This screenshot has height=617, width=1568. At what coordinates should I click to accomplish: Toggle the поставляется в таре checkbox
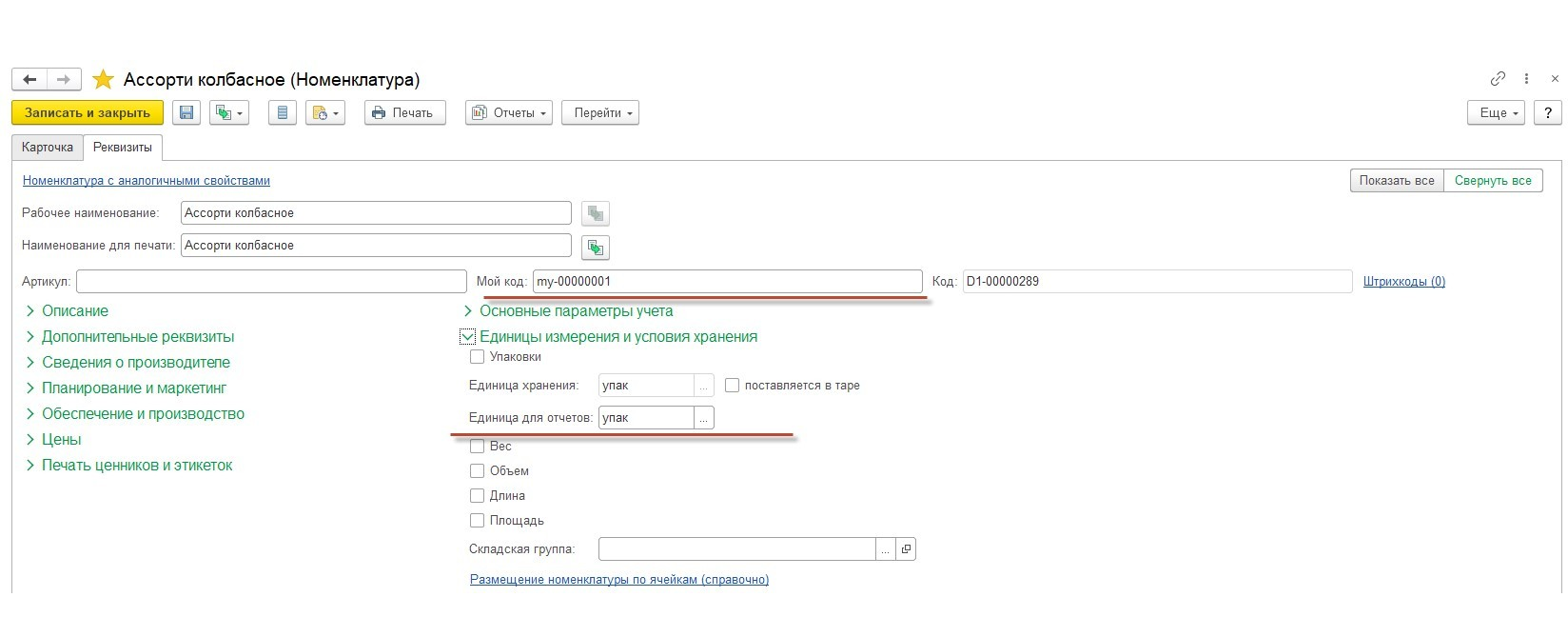[x=732, y=386]
